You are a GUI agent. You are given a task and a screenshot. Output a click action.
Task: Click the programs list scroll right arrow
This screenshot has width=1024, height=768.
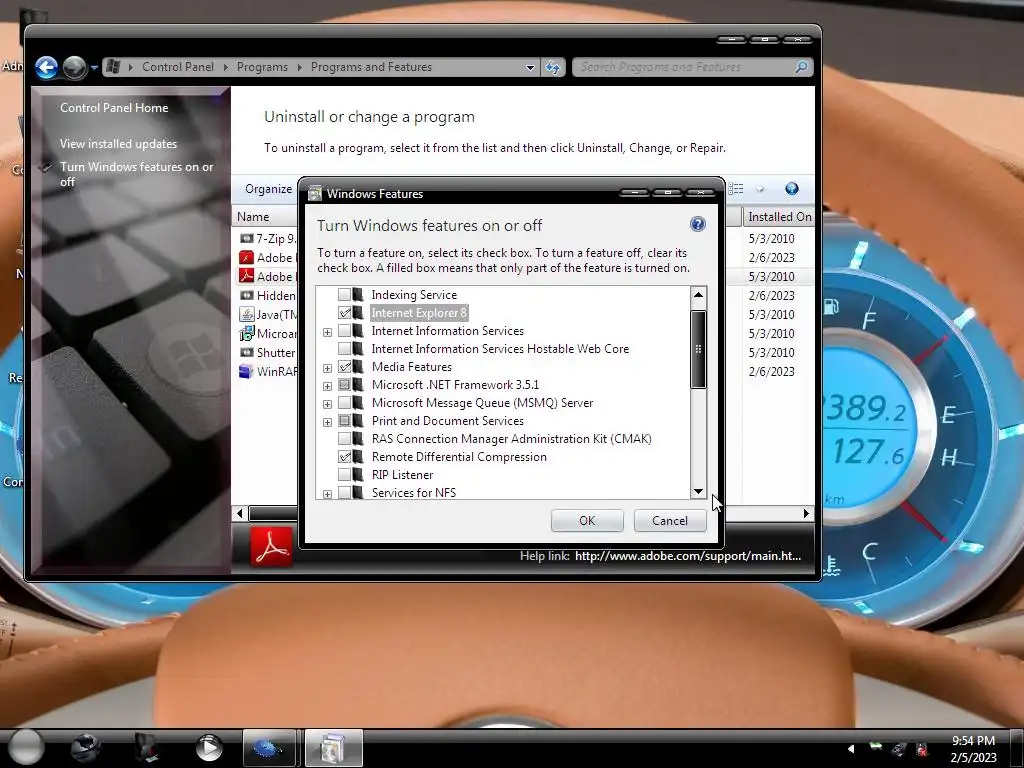[806, 513]
